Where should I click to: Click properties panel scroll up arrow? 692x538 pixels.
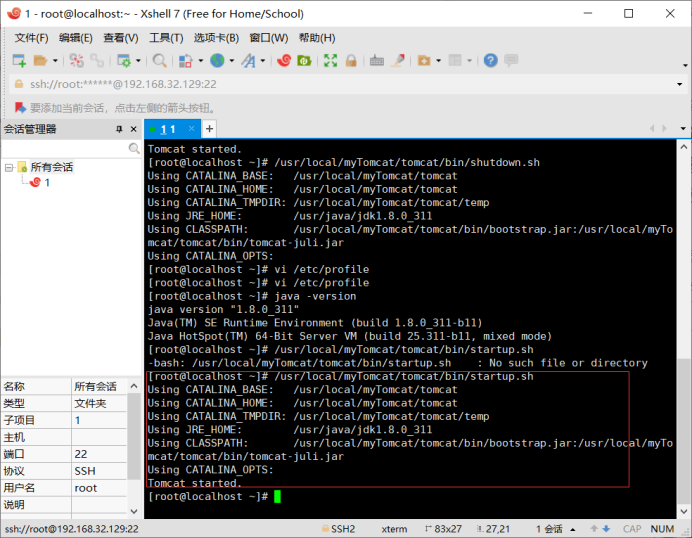pos(134,386)
